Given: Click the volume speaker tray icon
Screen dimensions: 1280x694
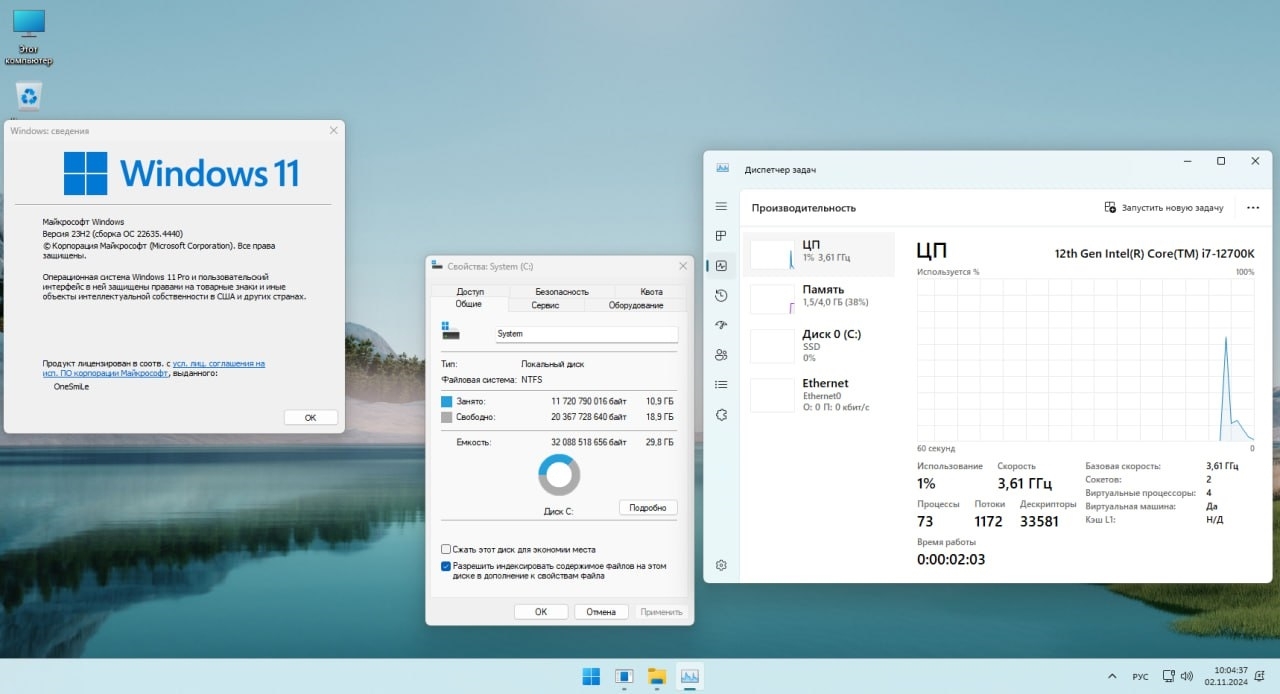Looking at the screenshot, I should coord(1187,676).
